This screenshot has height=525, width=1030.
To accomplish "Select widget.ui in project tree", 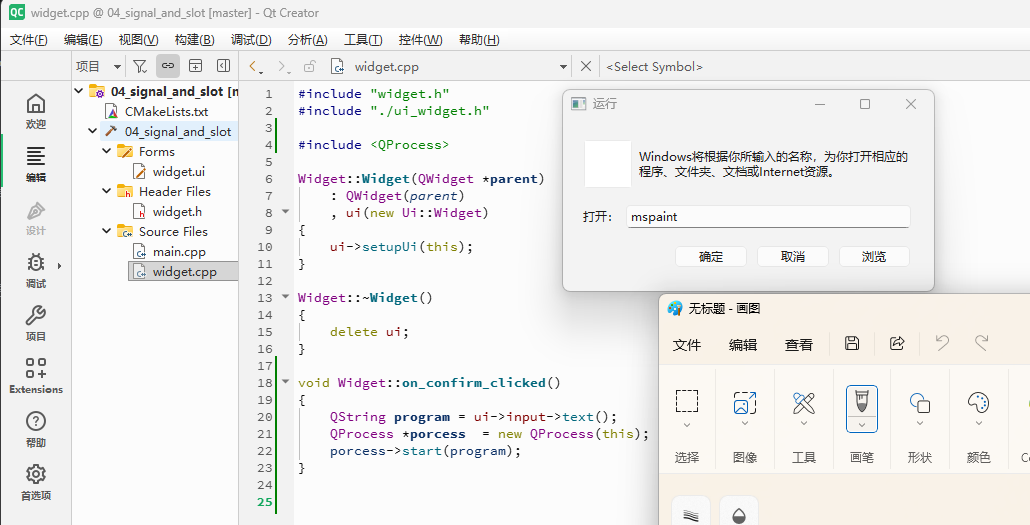I will click(x=179, y=171).
